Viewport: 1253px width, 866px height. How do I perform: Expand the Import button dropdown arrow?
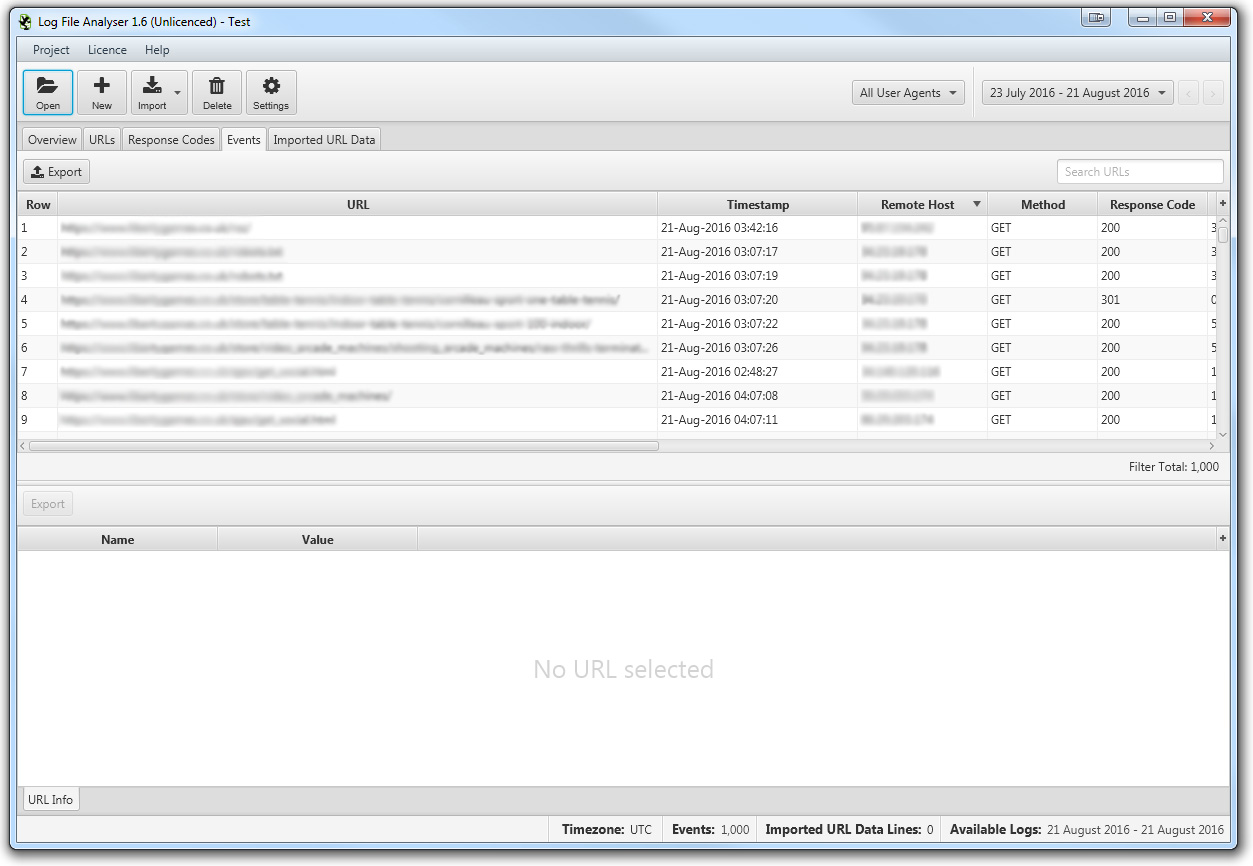pyautogui.click(x=178, y=93)
